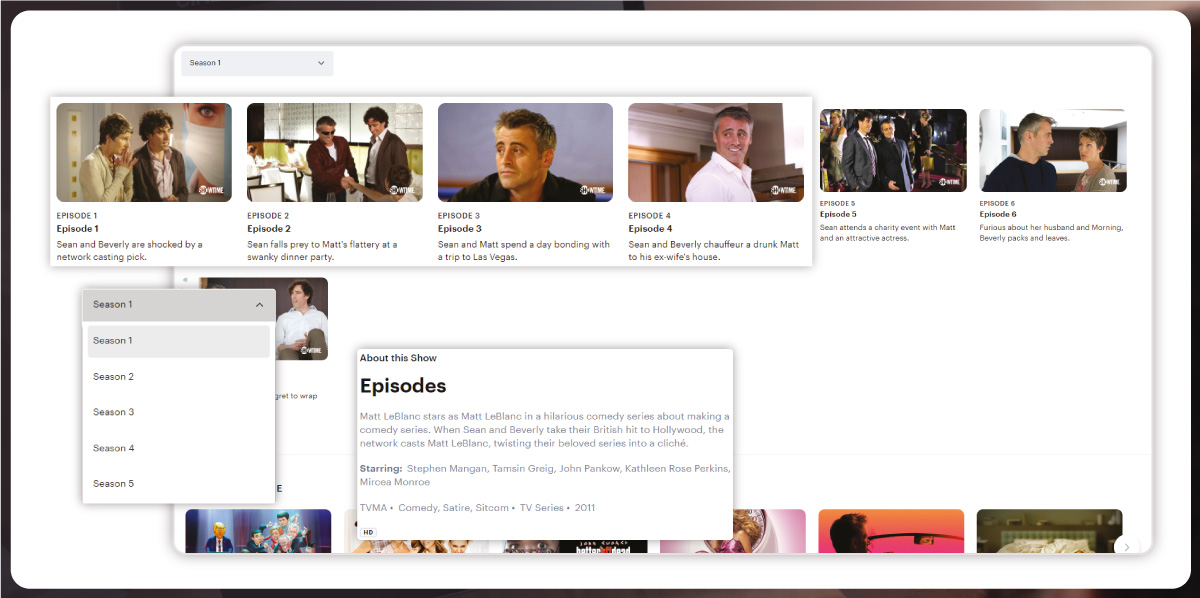Play the Episode 4 thumbnail
The image size is (1200, 598).
click(716, 153)
